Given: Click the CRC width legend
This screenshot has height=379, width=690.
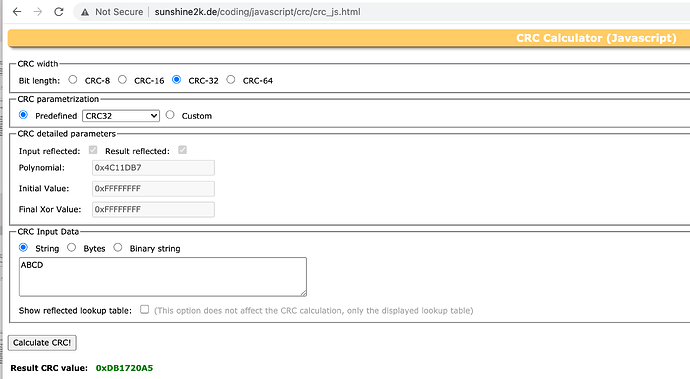Looking at the screenshot, I should (x=38, y=64).
